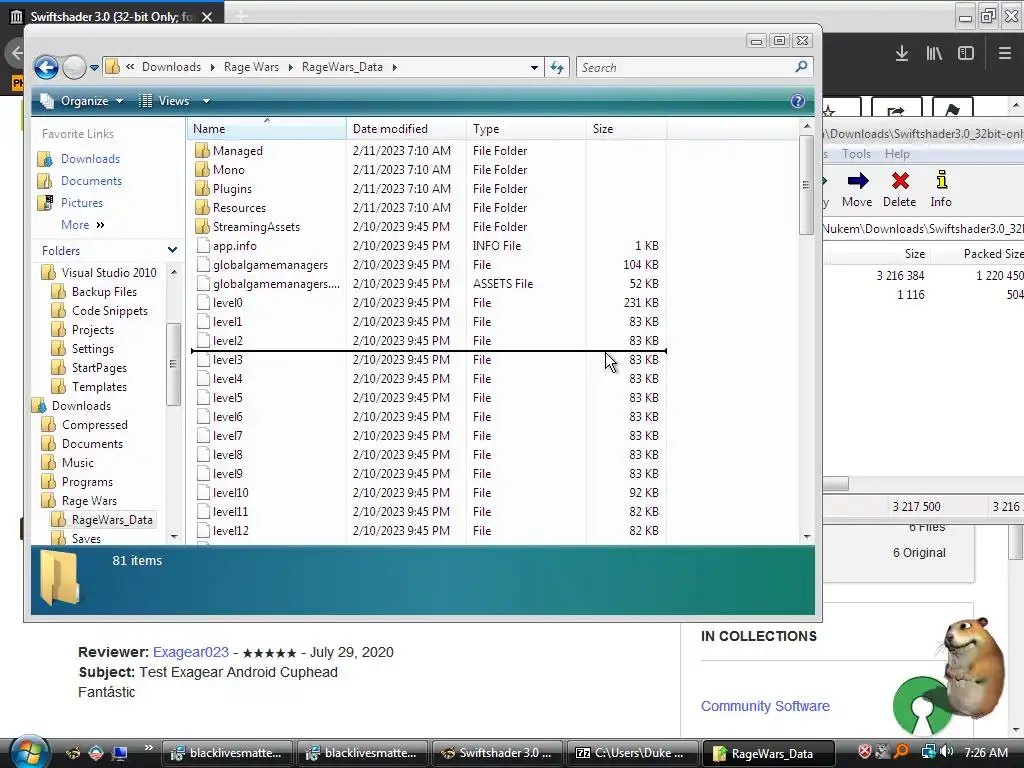Open Documents favorite link
The image size is (1024, 768).
pos(91,181)
